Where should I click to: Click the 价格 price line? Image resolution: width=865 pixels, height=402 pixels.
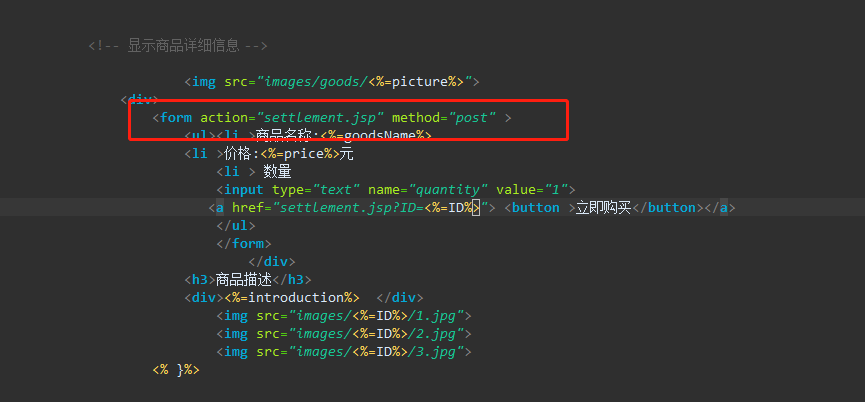(x=269, y=154)
